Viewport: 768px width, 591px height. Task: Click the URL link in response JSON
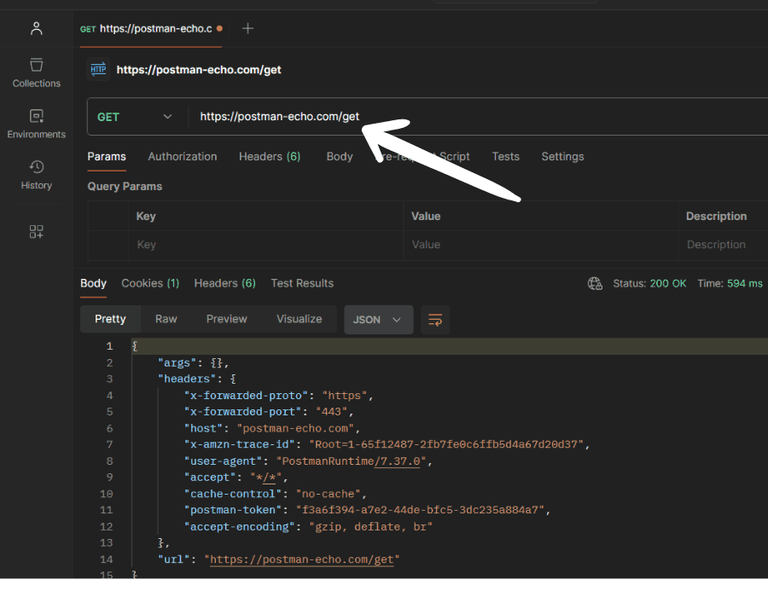tap(301, 559)
